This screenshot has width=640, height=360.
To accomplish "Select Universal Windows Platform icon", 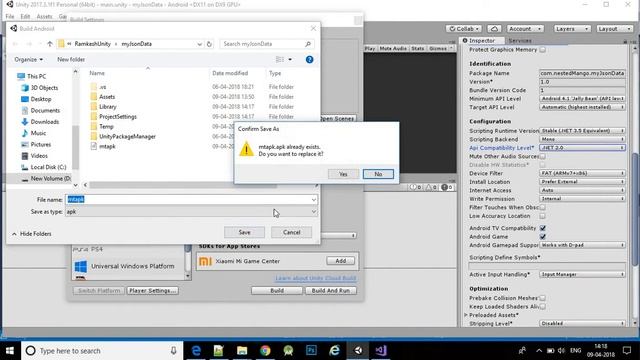I will point(81,267).
